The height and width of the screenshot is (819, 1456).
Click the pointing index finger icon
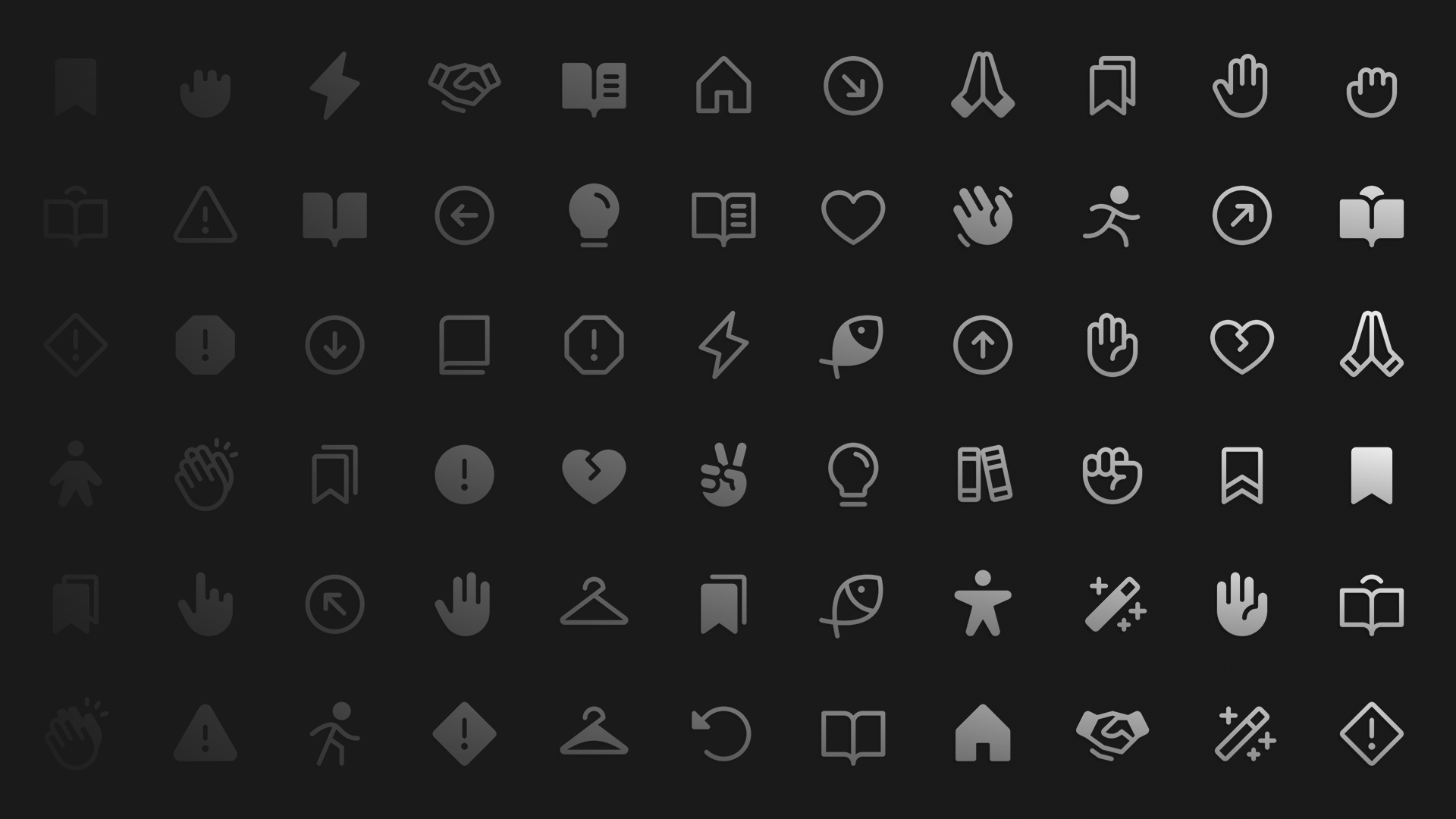(206, 604)
